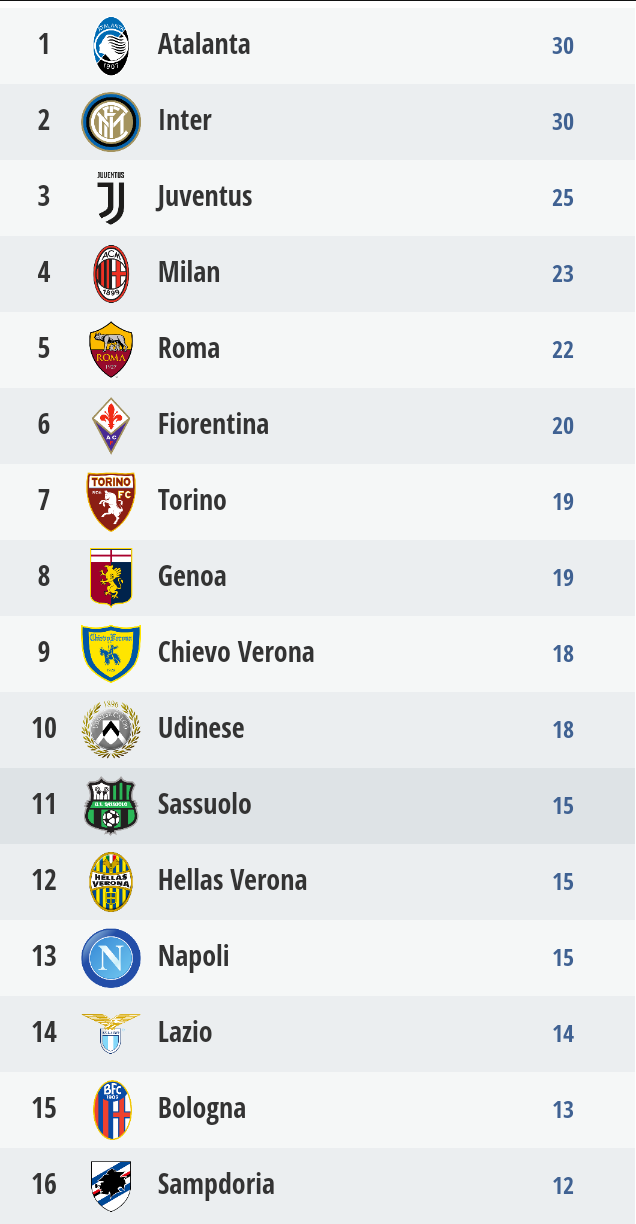The image size is (636, 1224).
Task: Click the Chievo Verona crest
Action: tap(111, 653)
